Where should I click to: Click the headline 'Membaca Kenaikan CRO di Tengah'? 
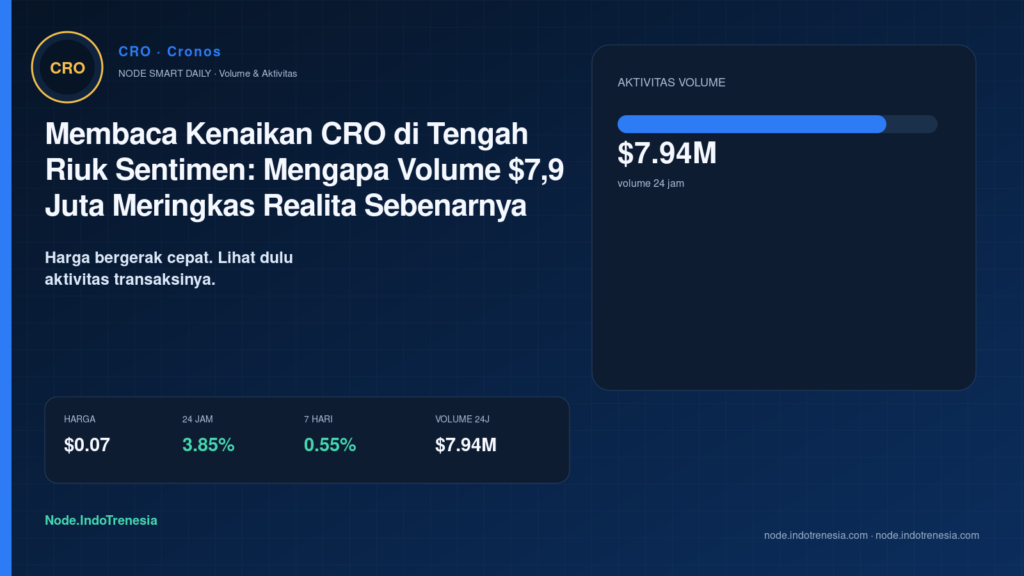[286, 134]
